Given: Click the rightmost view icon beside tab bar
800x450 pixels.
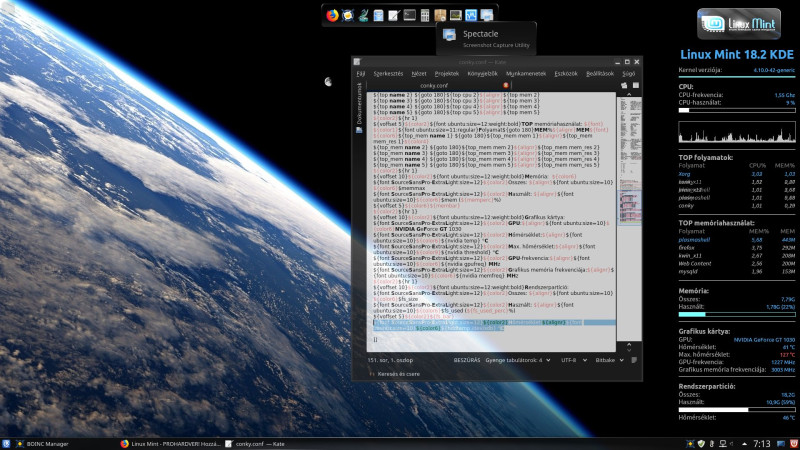Looking at the screenshot, I should point(636,85).
